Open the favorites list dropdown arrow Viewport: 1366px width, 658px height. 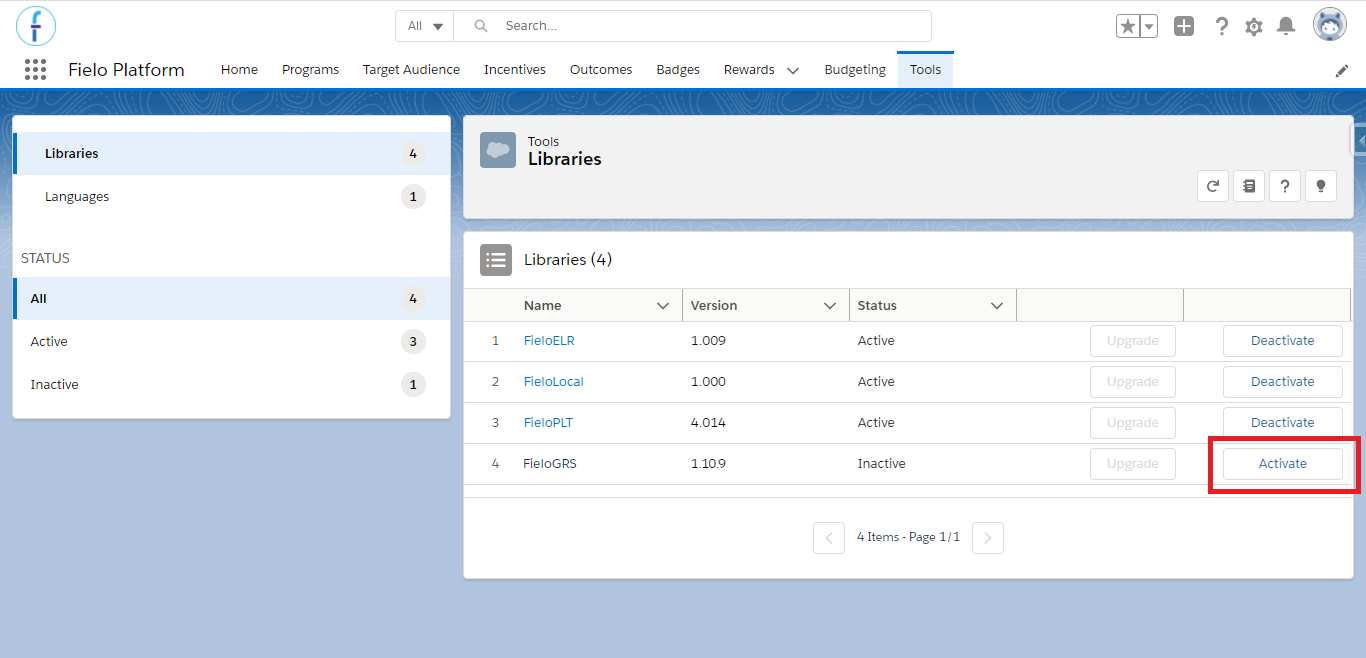[1149, 27]
